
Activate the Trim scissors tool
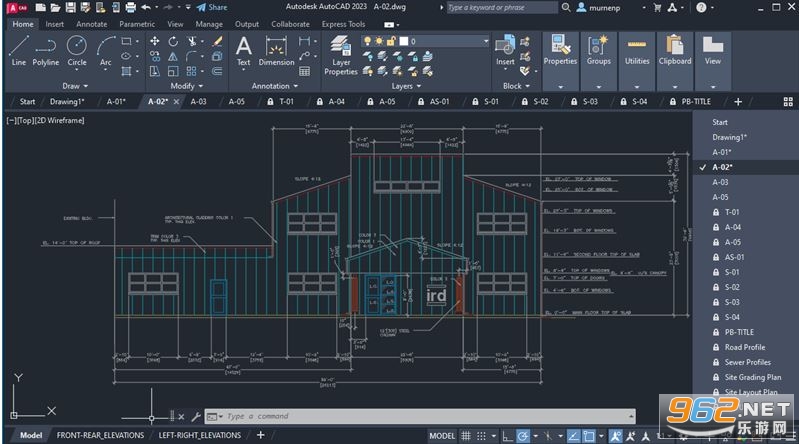point(192,41)
